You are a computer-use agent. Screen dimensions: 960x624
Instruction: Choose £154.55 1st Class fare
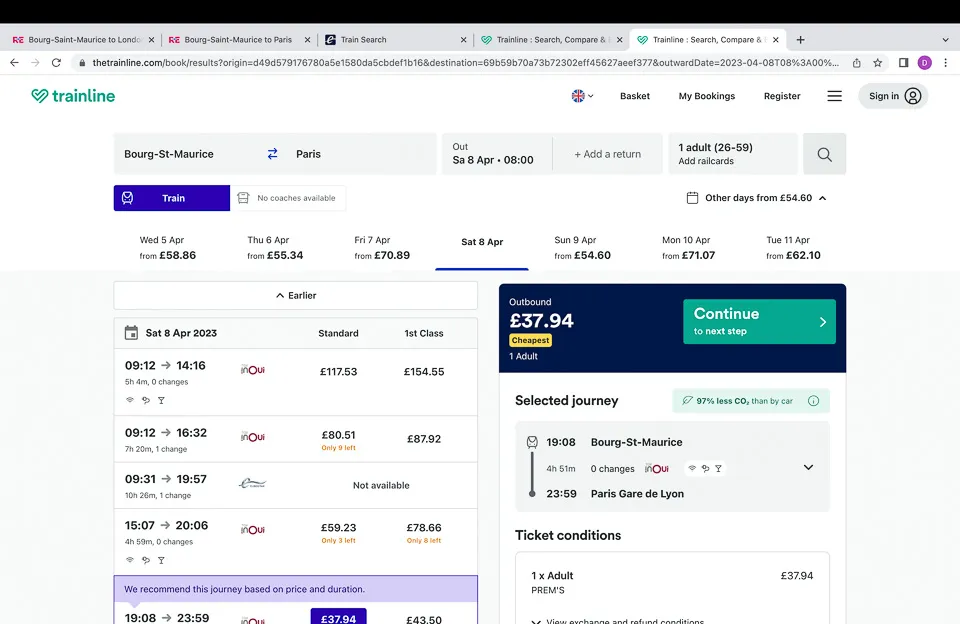click(x=424, y=372)
